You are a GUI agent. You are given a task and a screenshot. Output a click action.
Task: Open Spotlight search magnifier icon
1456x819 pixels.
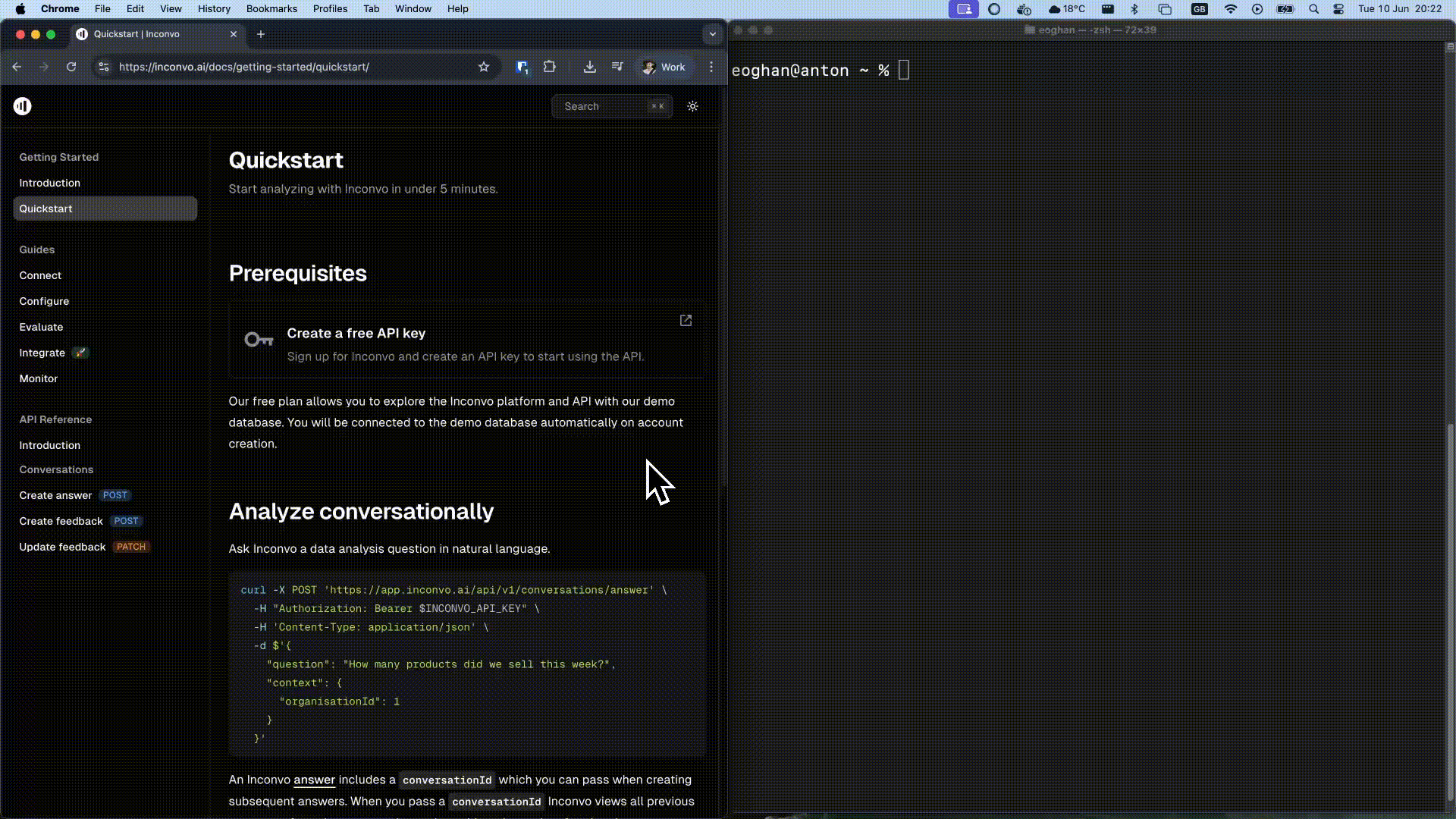(1313, 9)
